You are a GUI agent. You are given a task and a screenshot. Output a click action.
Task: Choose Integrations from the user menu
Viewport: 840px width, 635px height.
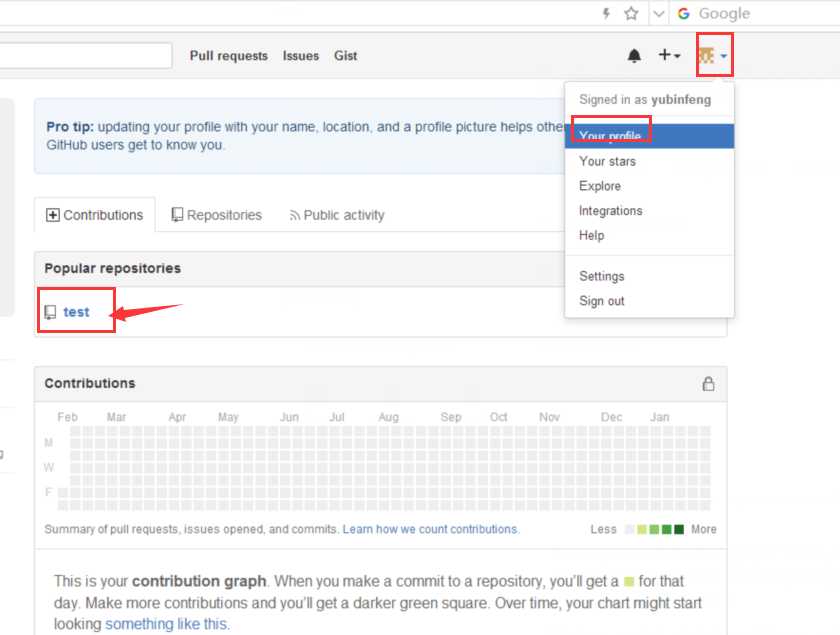[649, 211]
